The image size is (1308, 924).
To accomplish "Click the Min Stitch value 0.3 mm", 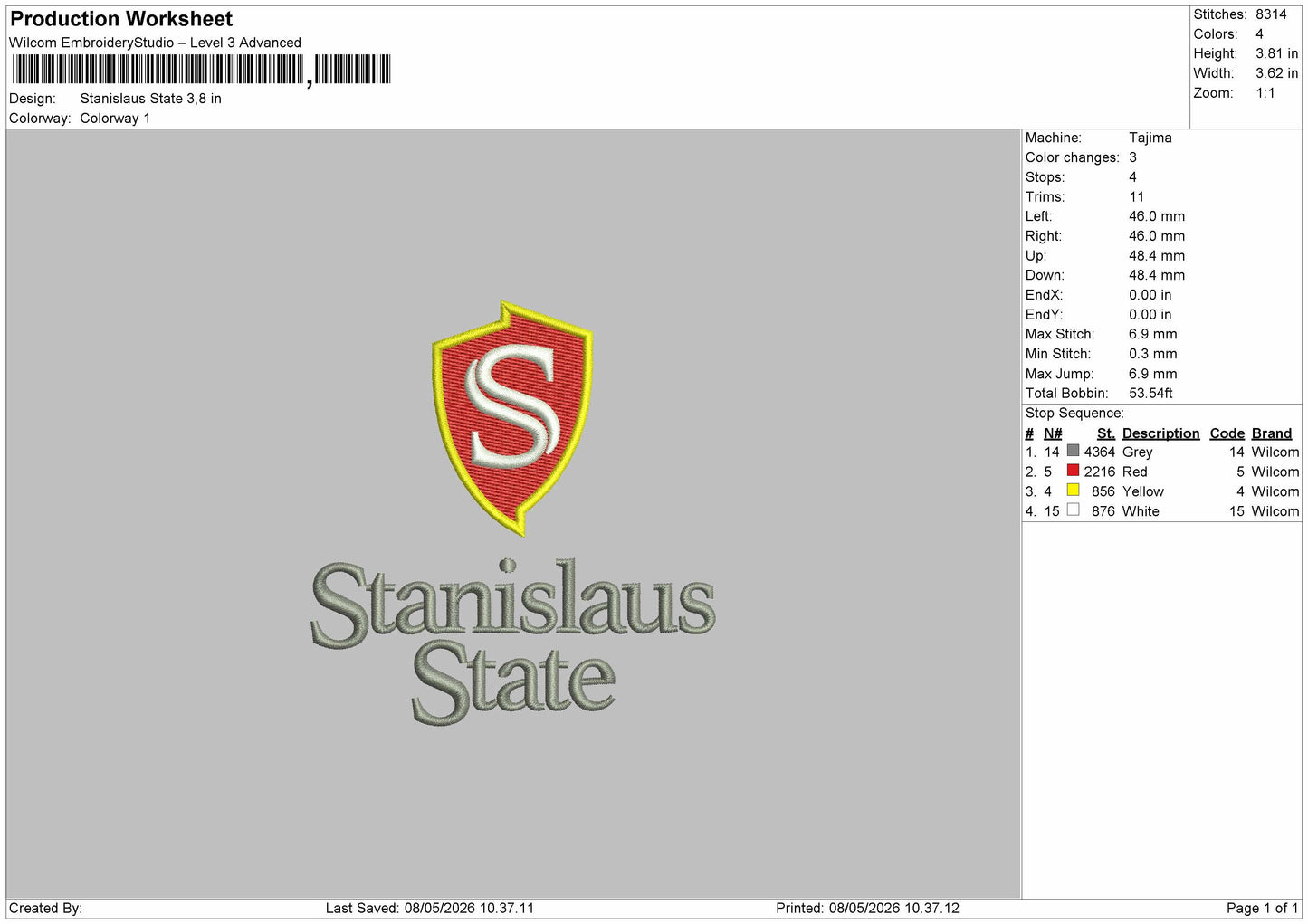I will tap(1152, 354).
